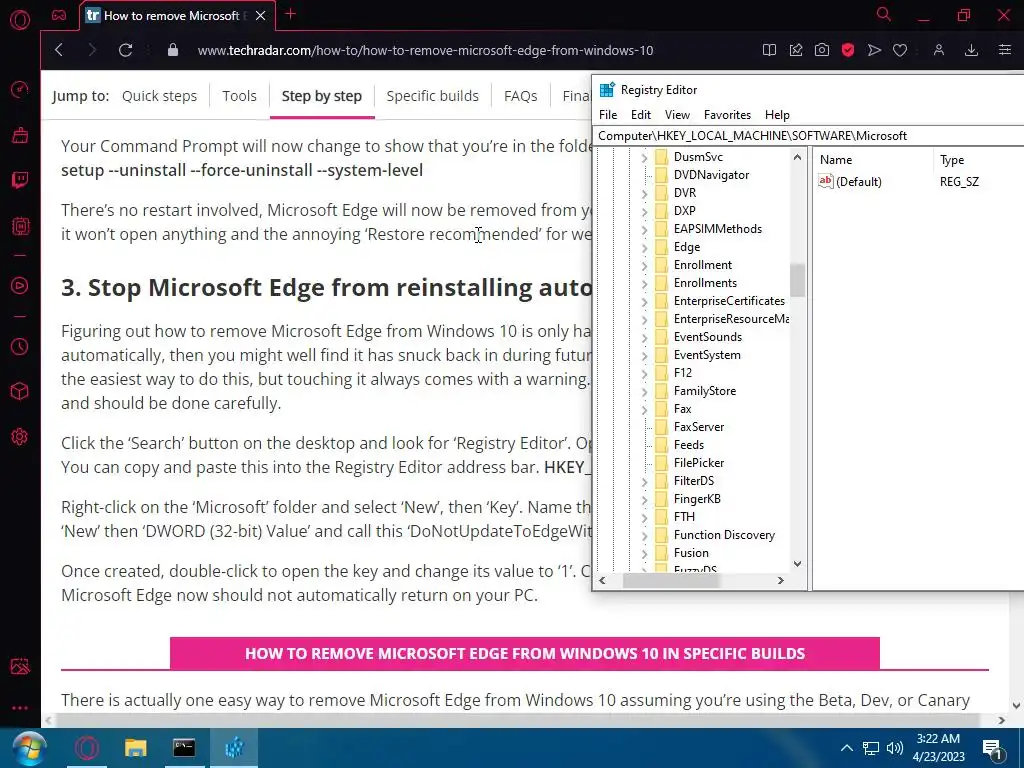Expand the Edge registry key

click(644, 248)
